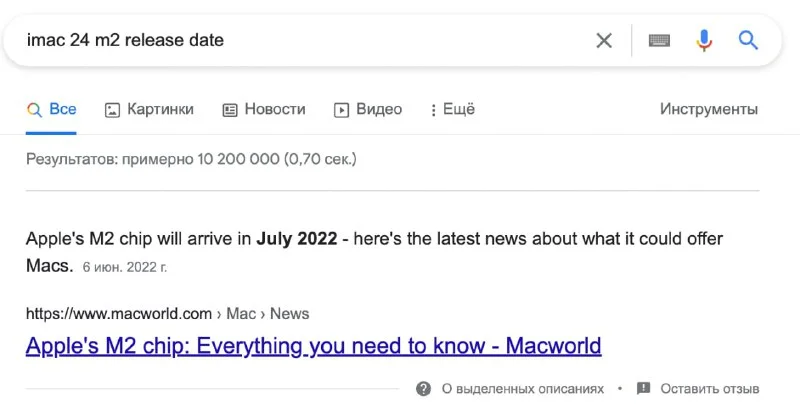
Task: Open the on-screen keyboard icon
Action: pyautogui.click(x=658, y=40)
